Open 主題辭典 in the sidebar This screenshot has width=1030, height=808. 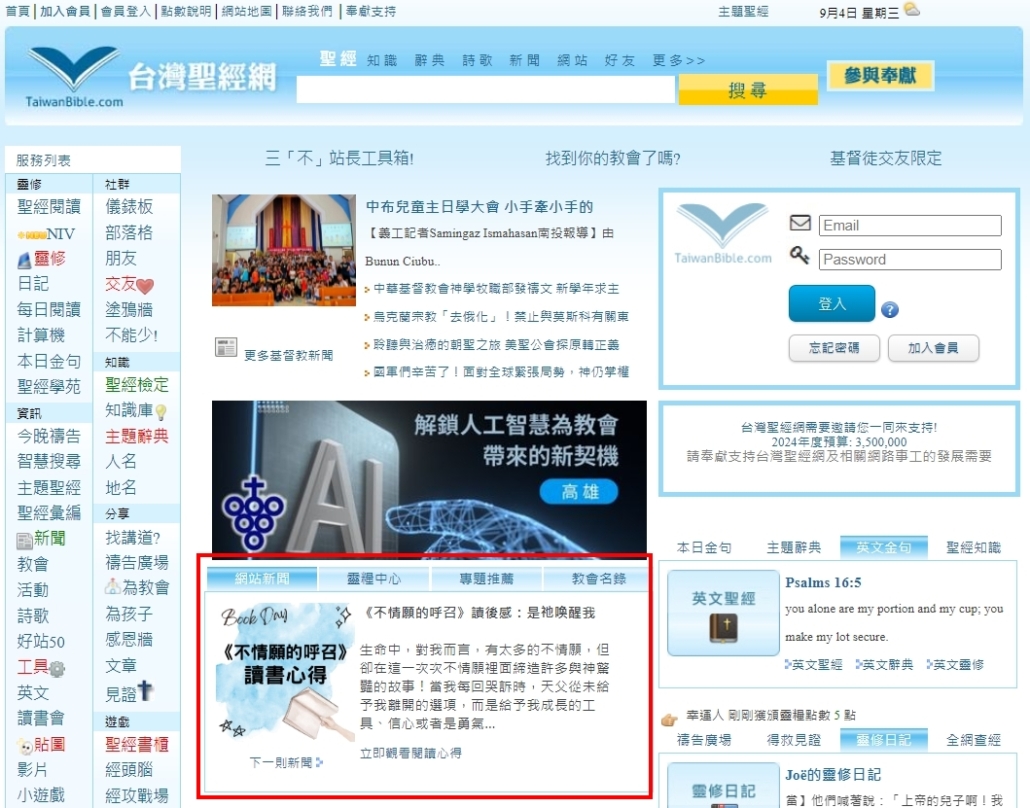coord(137,436)
